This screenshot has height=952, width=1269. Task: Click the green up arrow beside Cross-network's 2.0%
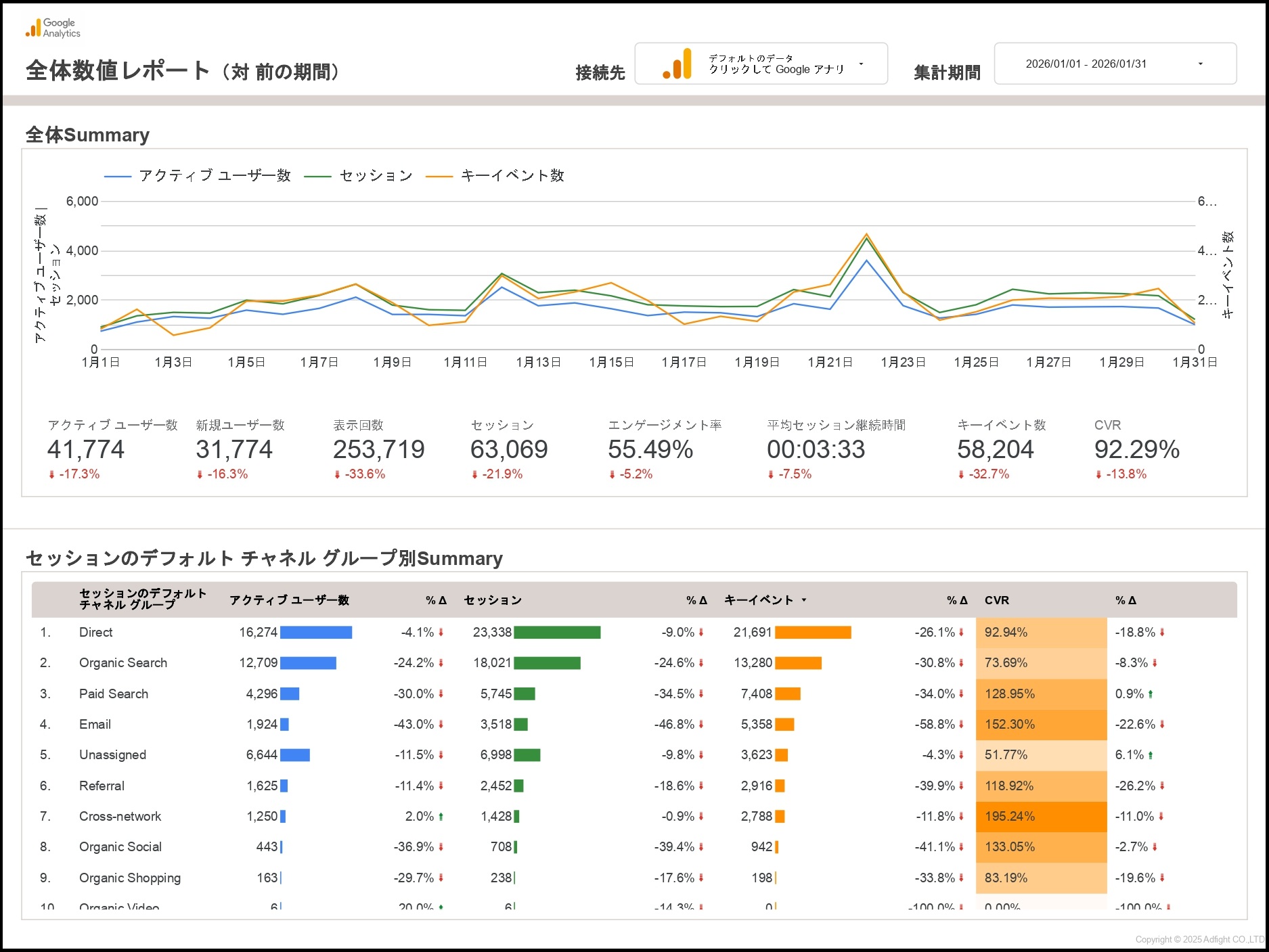[441, 817]
